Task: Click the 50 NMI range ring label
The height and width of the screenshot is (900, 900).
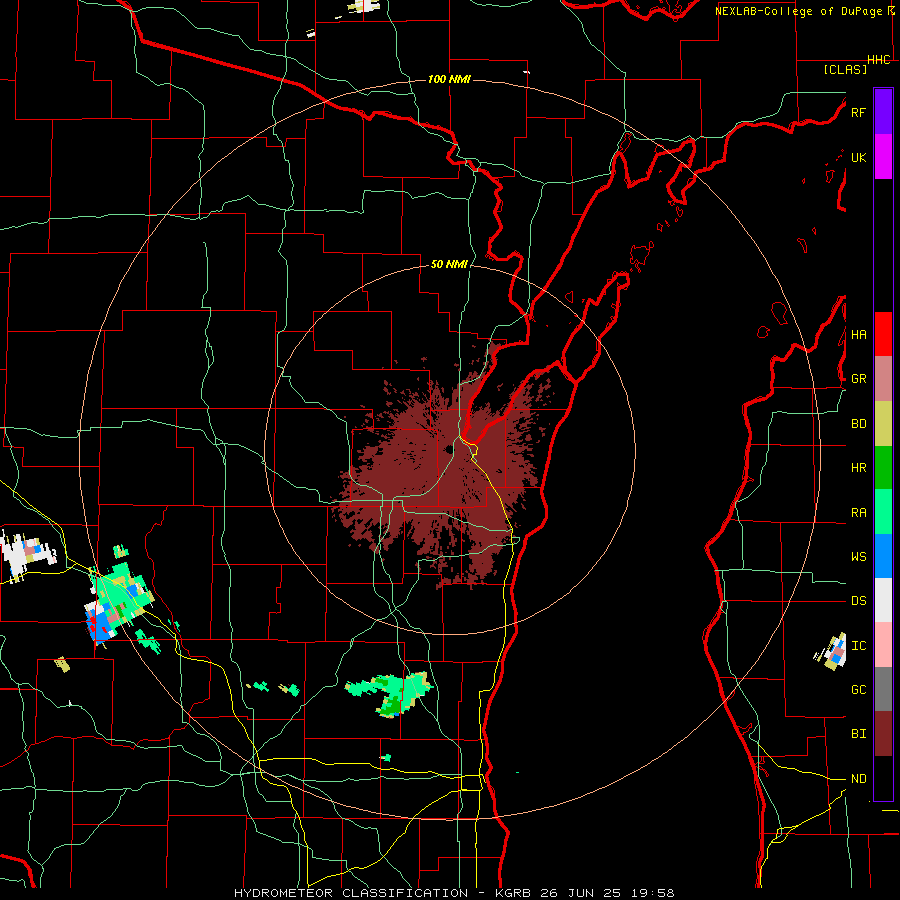Action: pyautogui.click(x=449, y=265)
